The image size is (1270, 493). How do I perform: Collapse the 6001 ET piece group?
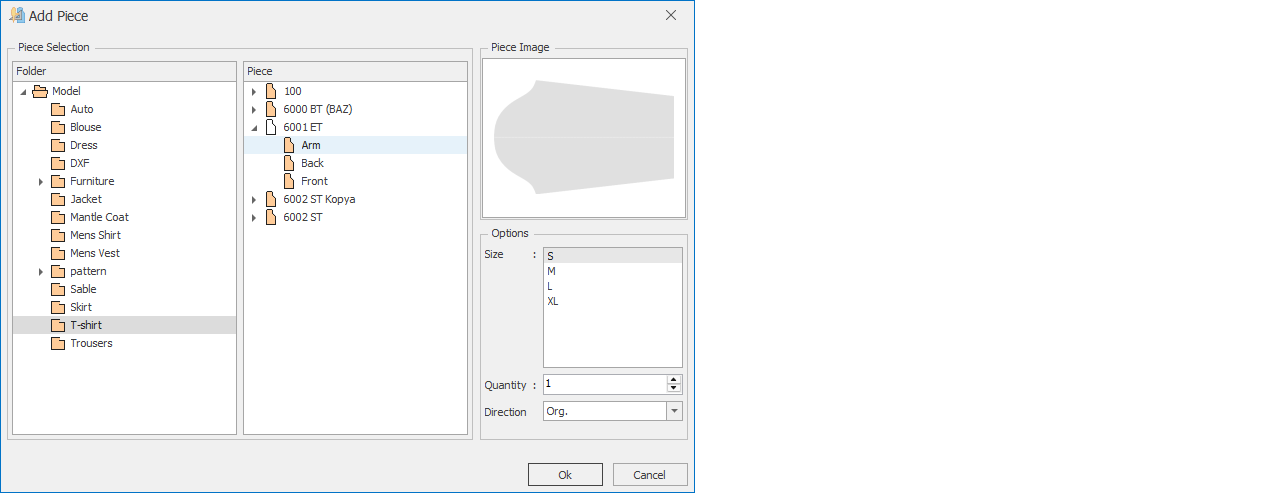(254, 128)
